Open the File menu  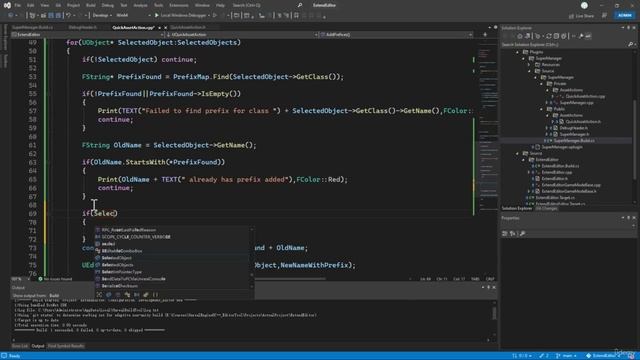pyautogui.click(x=18, y=5)
